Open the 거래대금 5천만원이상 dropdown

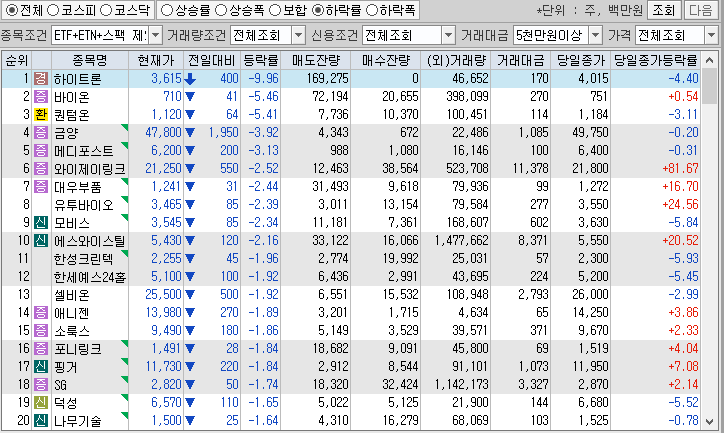click(x=596, y=35)
